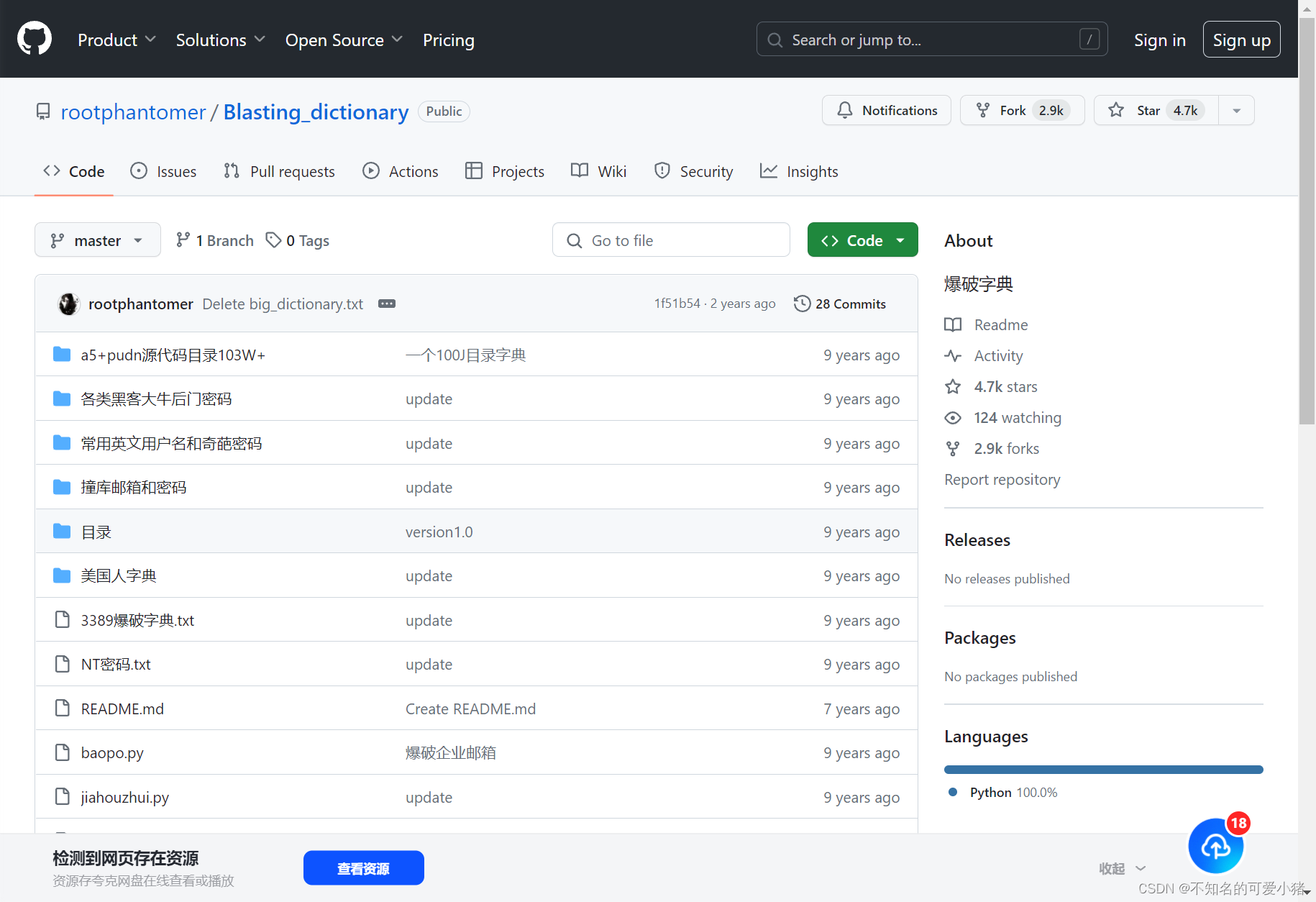This screenshot has height=902, width=1316.
Task: Open the master branch selector
Action: pos(98,240)
